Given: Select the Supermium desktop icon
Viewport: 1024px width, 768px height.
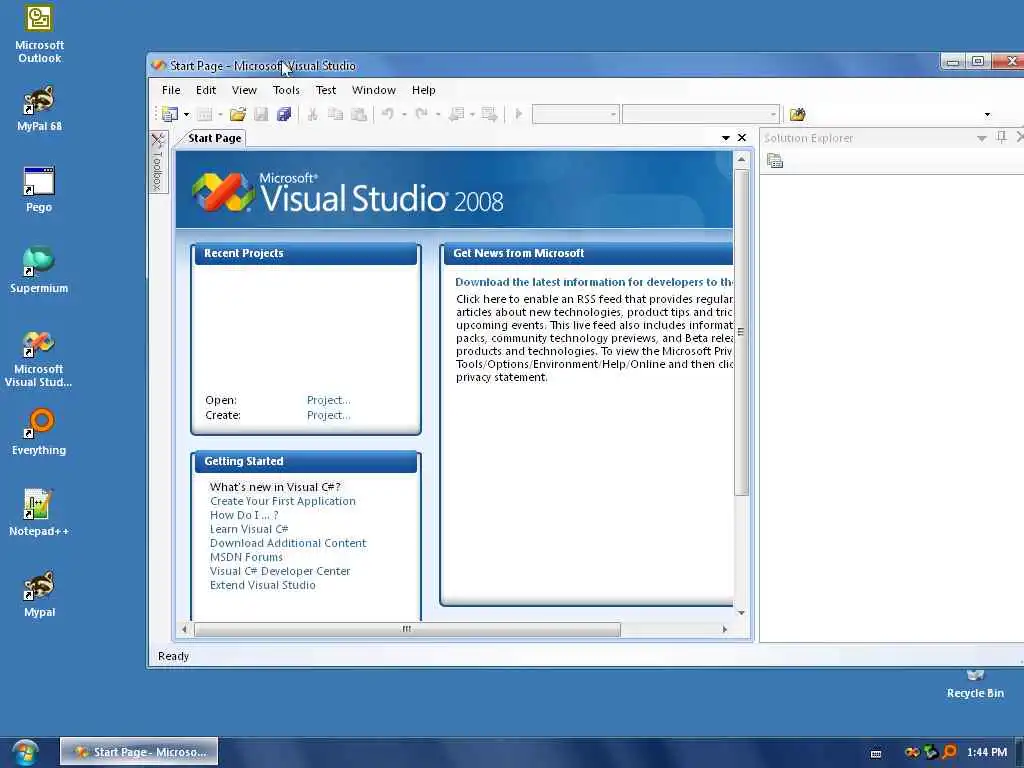Looking at the screenshot, I should coord(39,270).
